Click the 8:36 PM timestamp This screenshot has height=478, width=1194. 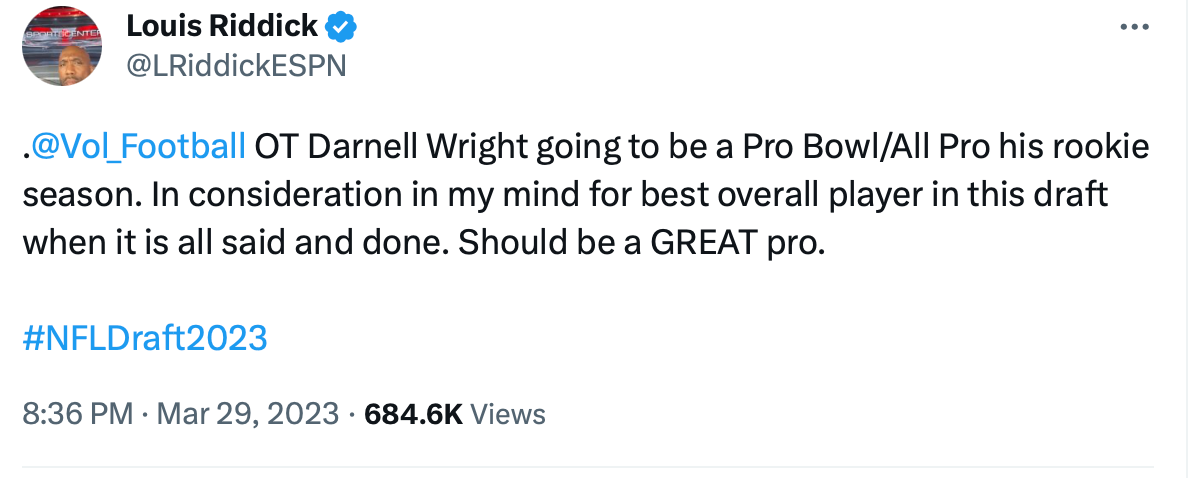77,413
